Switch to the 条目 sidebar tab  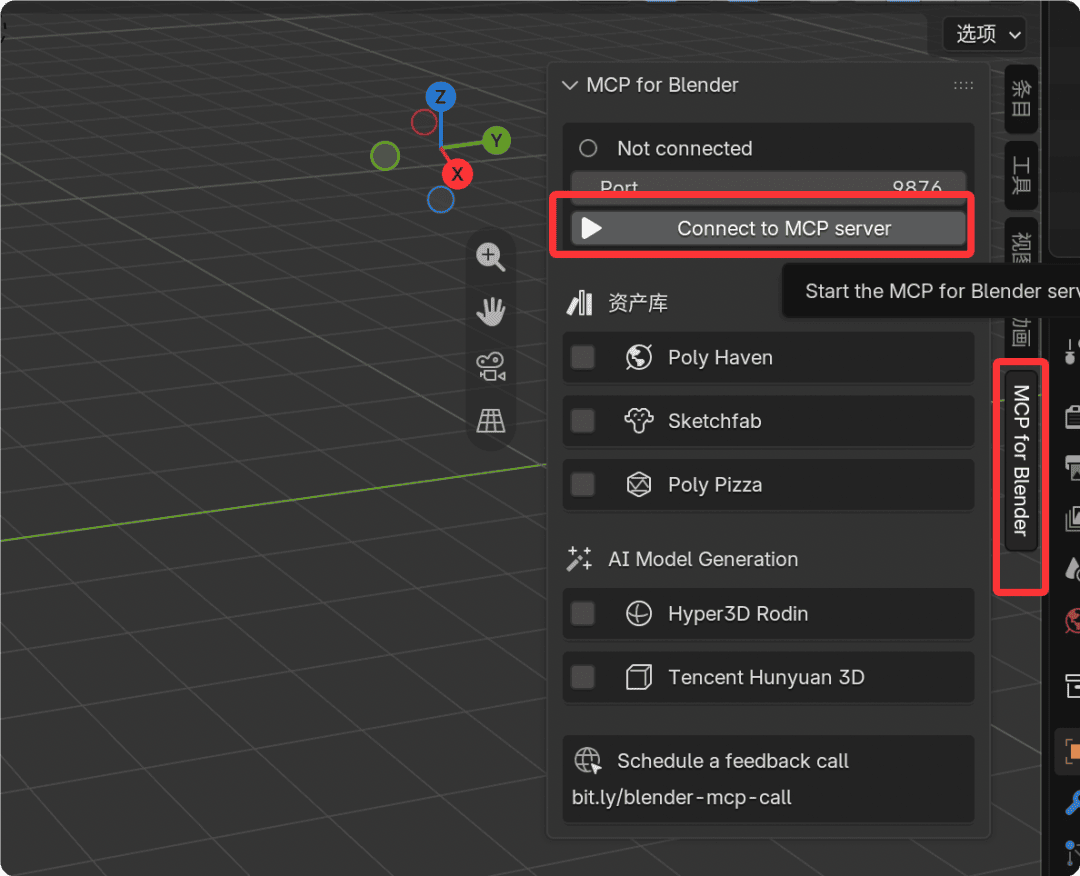point(1021,99)
